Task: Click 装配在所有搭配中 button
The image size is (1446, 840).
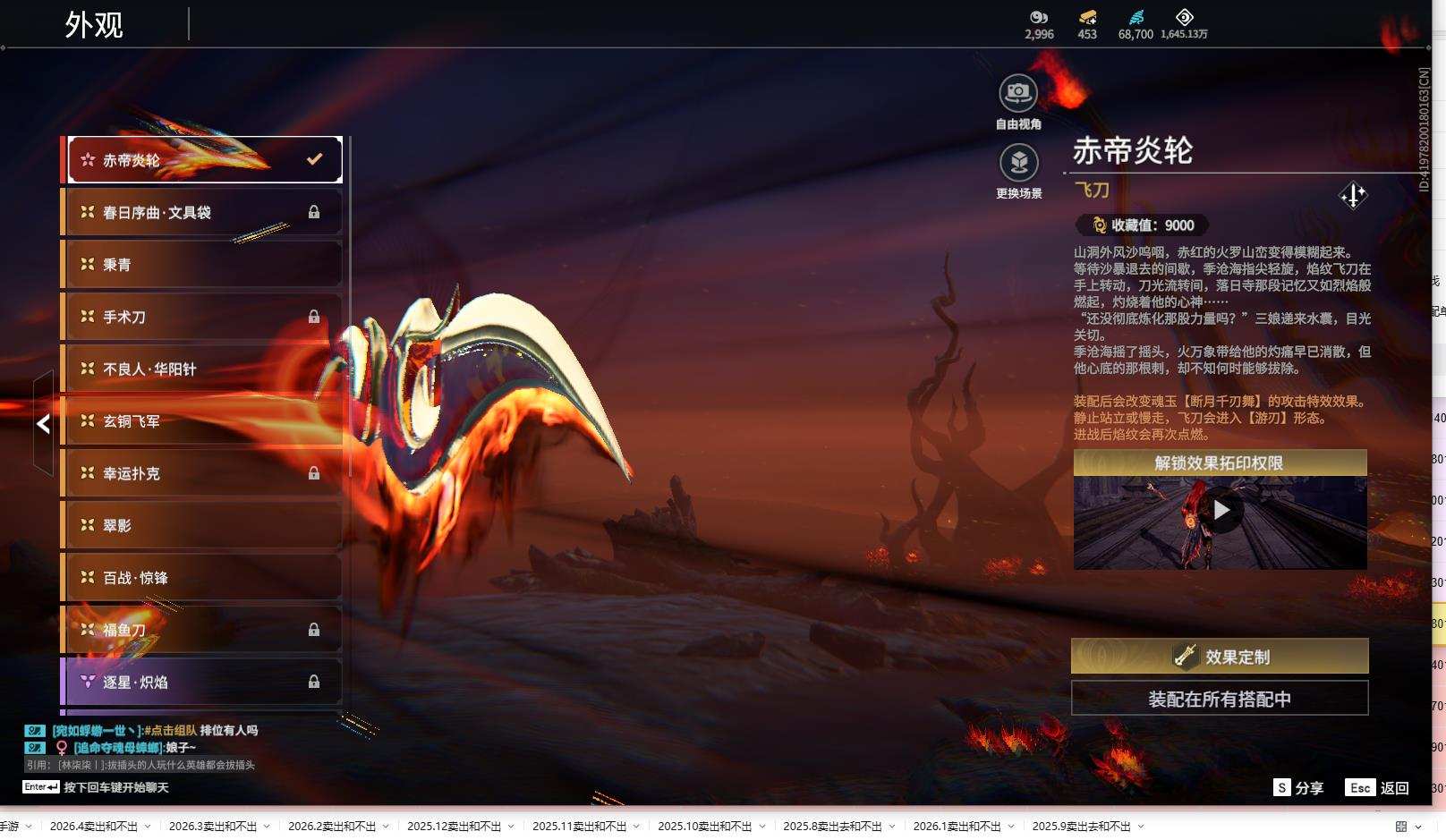Action: tap(1220, 699)
